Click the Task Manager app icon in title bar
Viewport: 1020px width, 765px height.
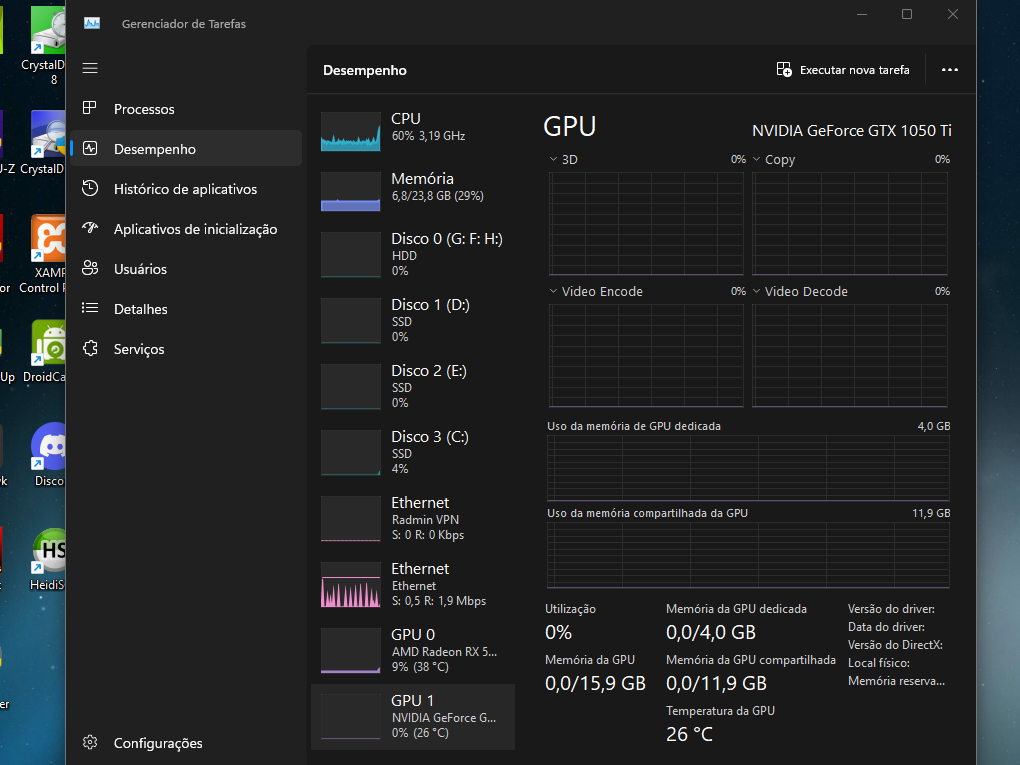click(92, 23)
